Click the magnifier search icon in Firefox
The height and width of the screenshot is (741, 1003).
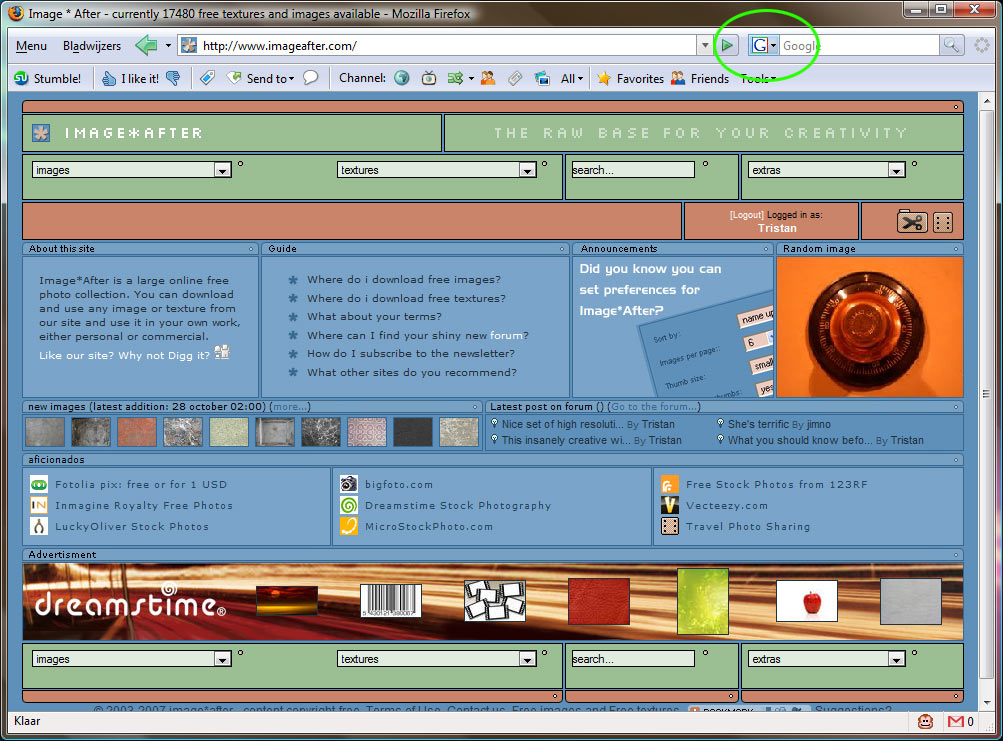click(951, 45)
